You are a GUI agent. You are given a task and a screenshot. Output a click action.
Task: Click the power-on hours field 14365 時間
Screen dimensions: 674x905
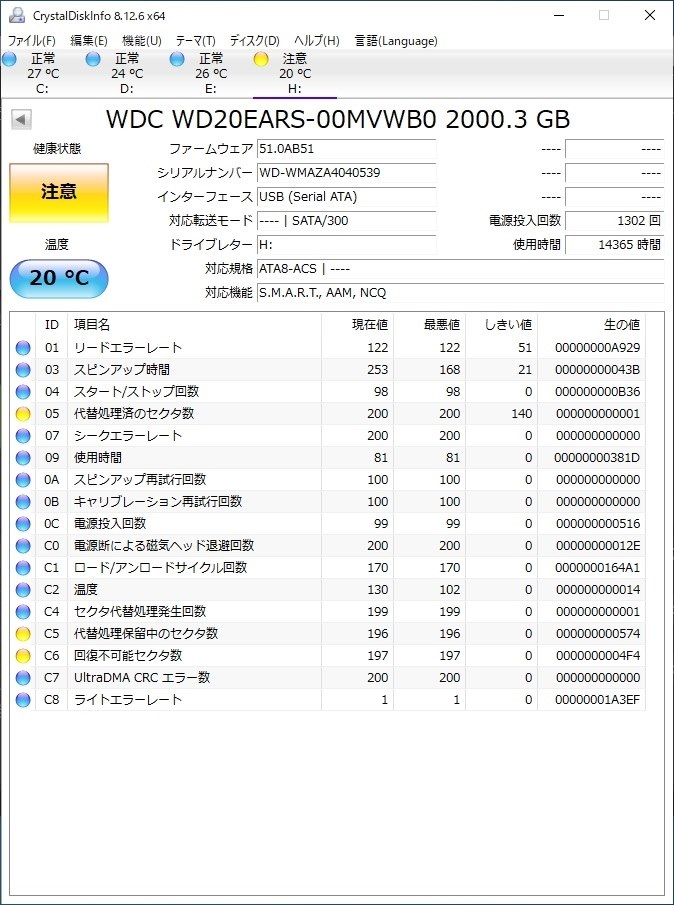615,245
